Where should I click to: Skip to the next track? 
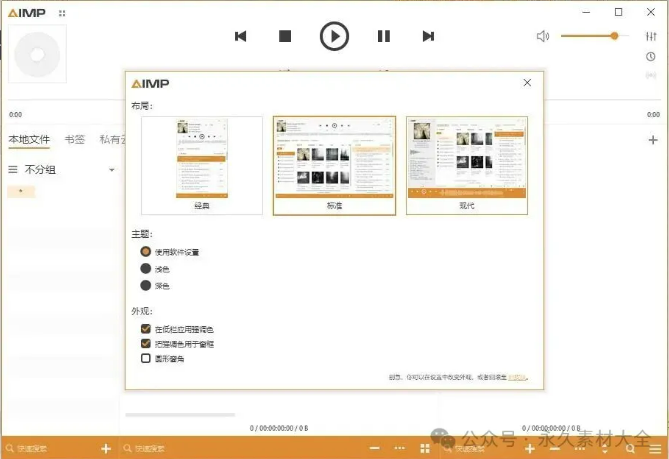click(428, 36)
